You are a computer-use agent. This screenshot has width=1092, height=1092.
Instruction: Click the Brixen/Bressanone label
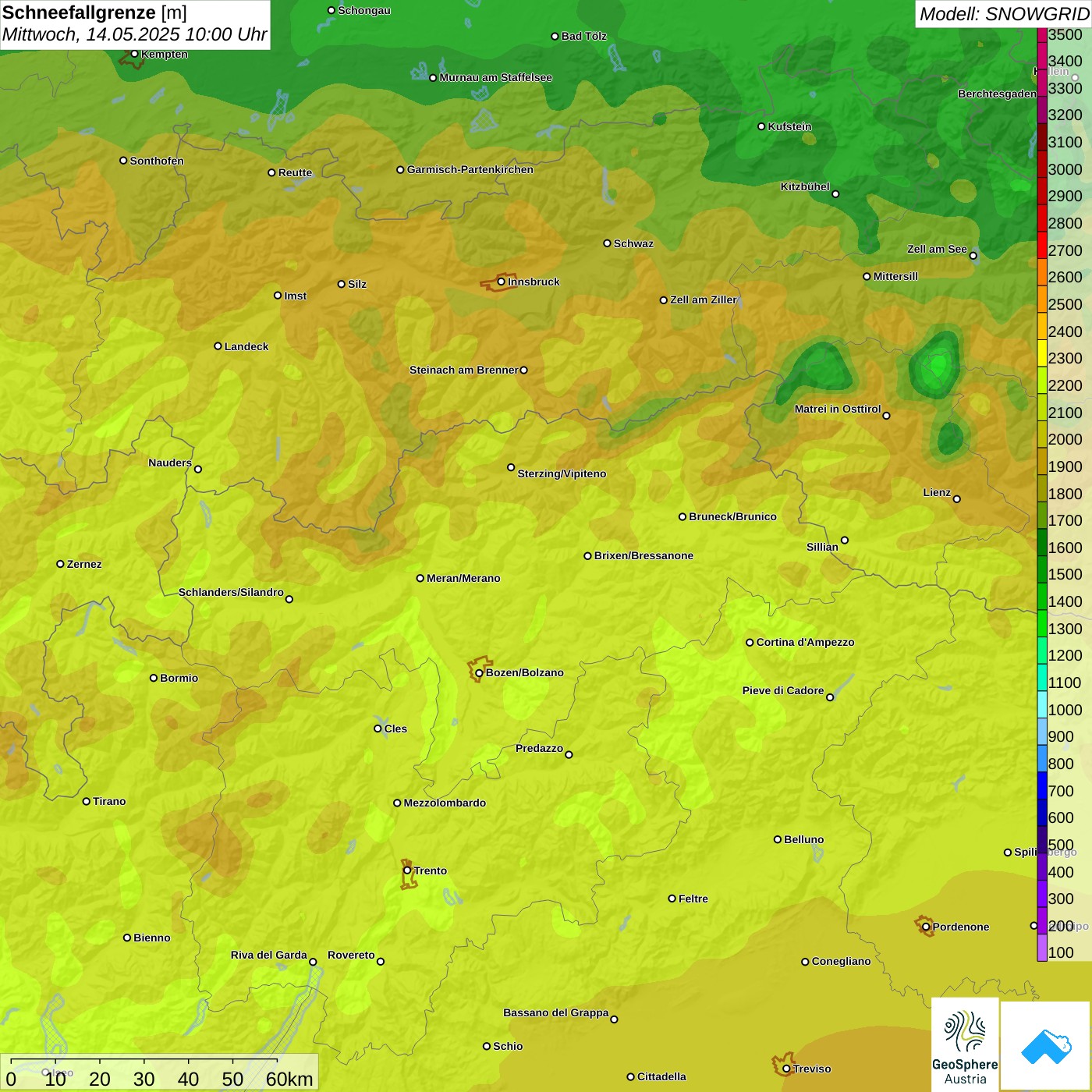pos(643,555)
